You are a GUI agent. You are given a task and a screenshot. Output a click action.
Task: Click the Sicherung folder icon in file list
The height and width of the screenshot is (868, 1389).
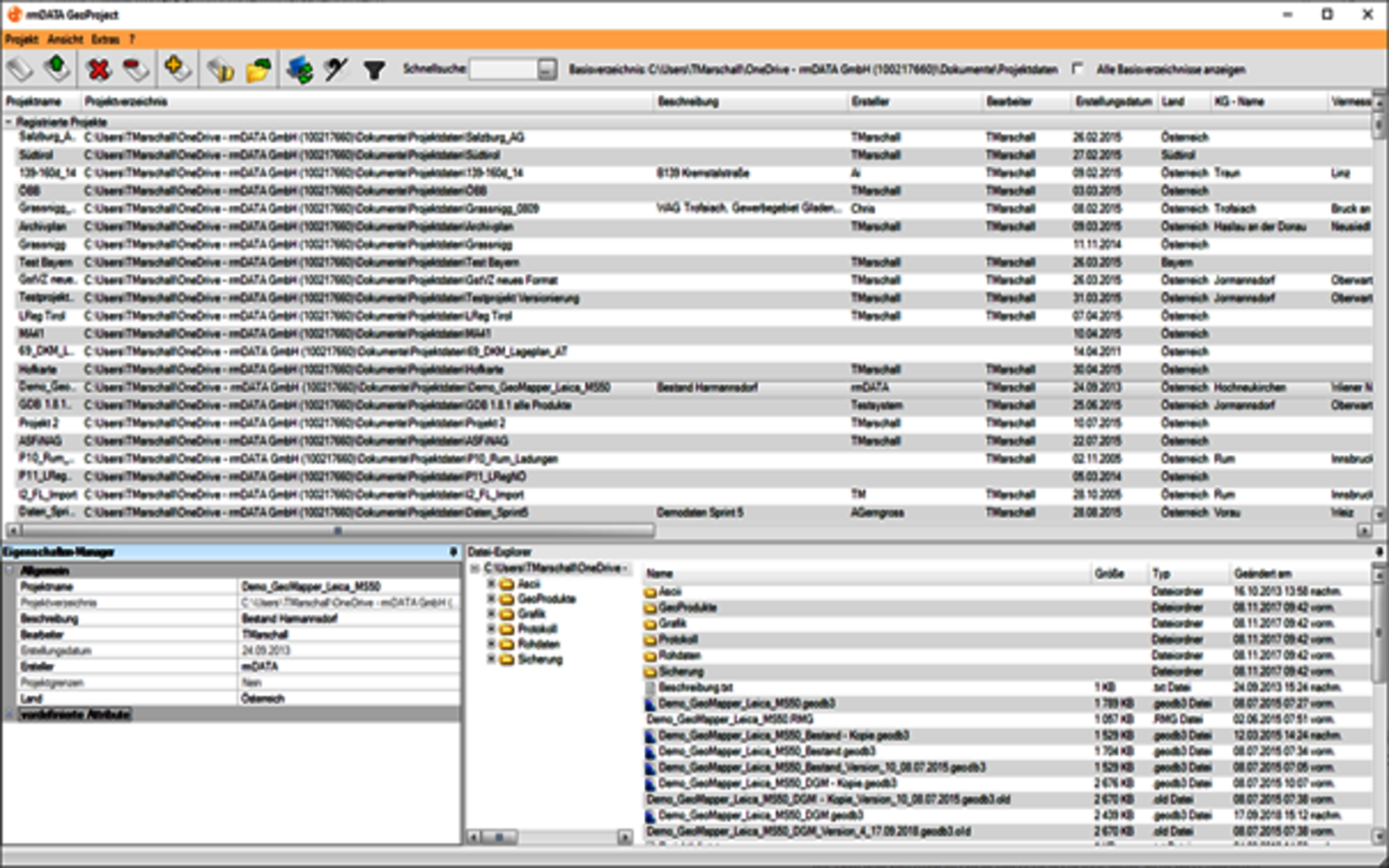pos(650,672)
